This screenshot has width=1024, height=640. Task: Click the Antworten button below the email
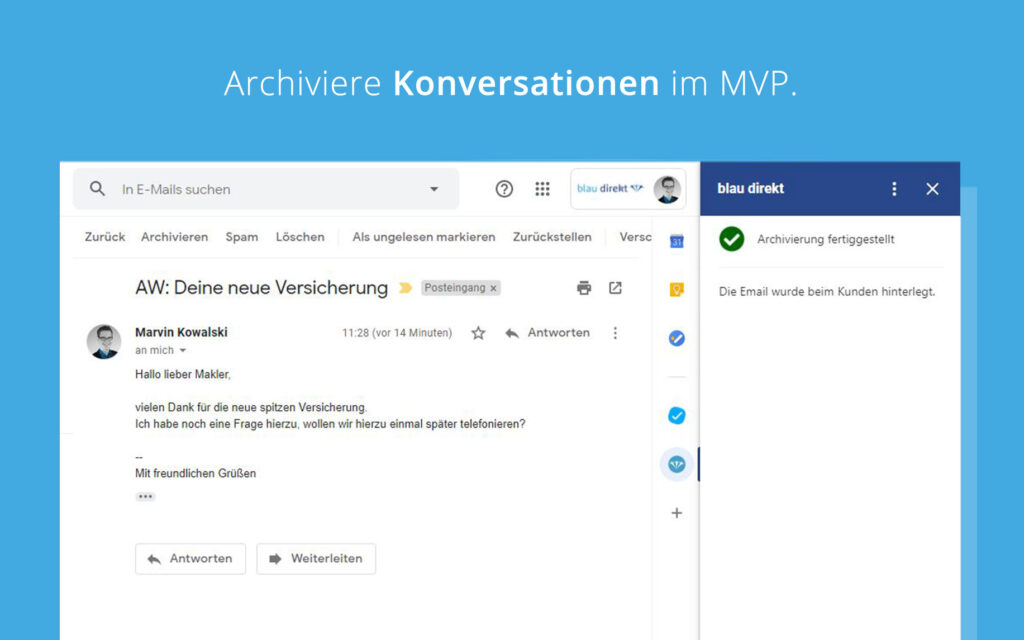click(190, 559)
